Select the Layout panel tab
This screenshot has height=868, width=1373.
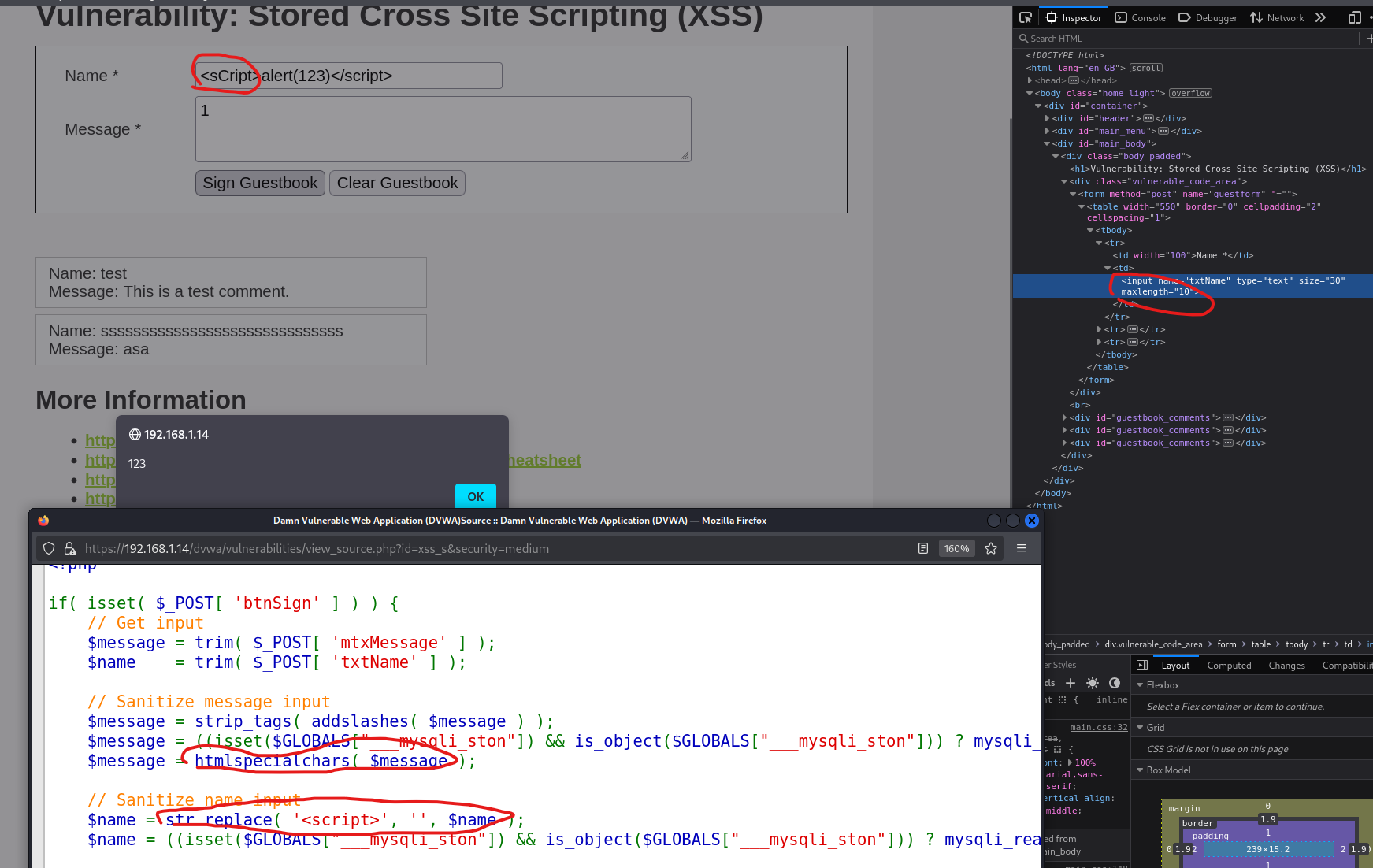click(x=1175, y=666)
